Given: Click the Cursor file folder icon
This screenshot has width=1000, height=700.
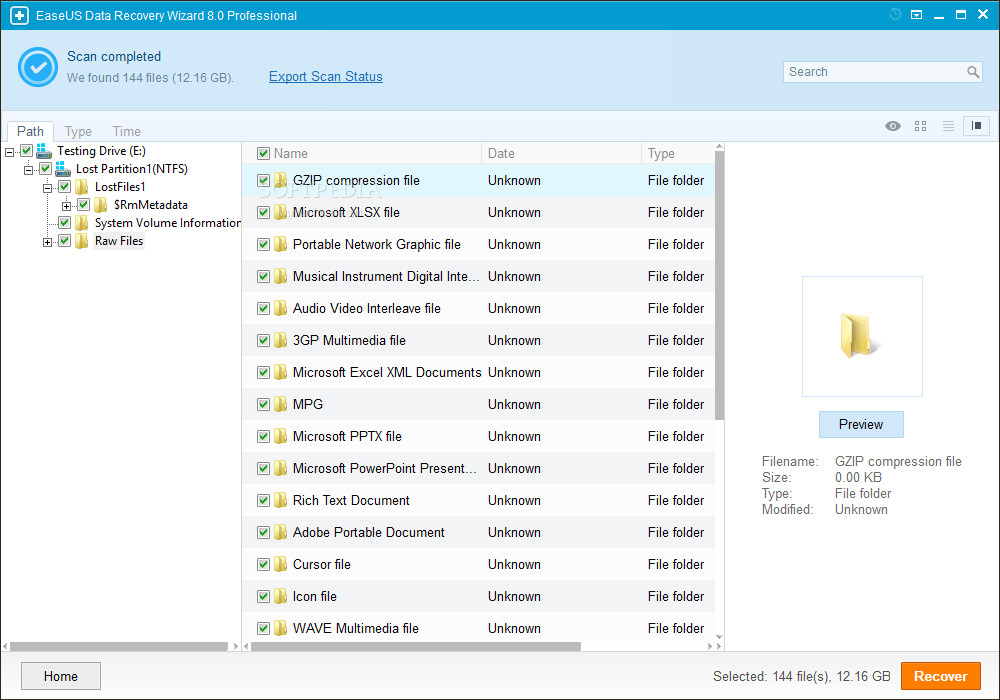Looking at the screenshot, I should [281, 564].
